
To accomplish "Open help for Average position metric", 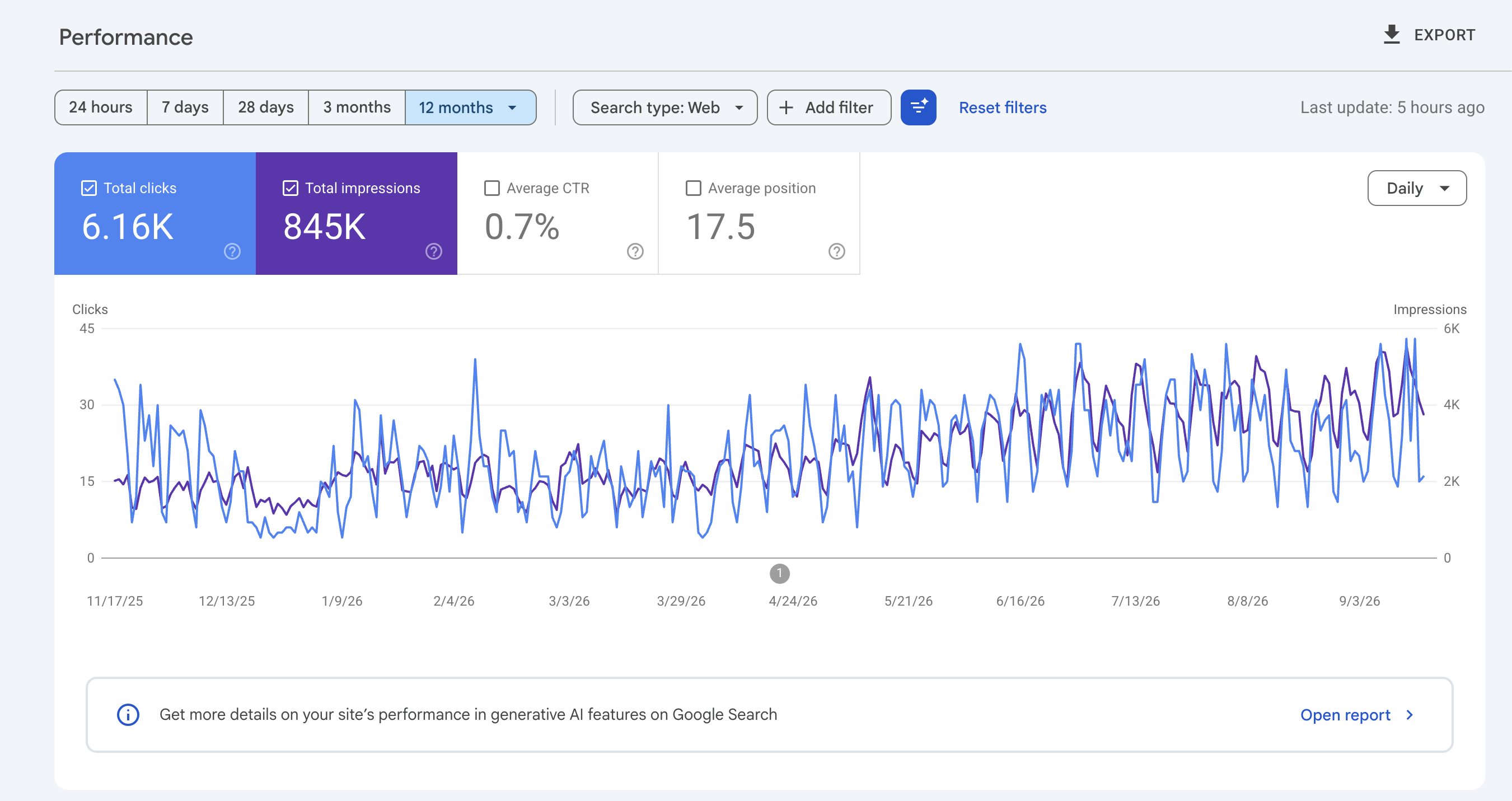I will [x=836, y=251].
